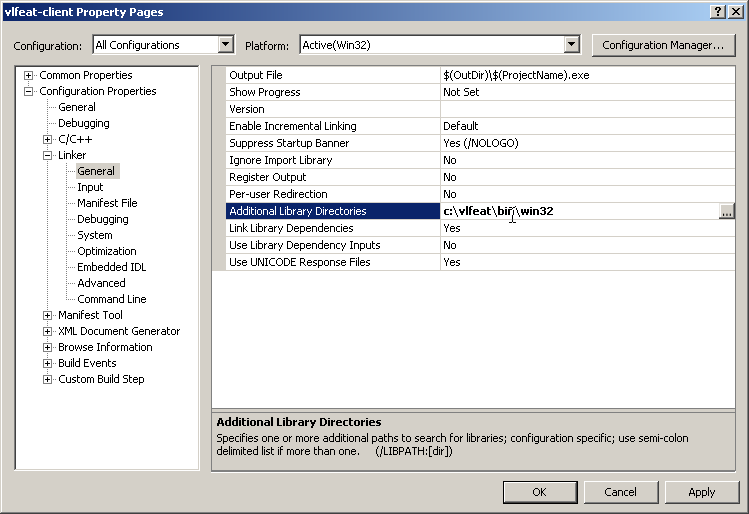This screenshot has height=514, width=749.
Task: Open the Configuration dropdown
Action: (x=225, y=45)
